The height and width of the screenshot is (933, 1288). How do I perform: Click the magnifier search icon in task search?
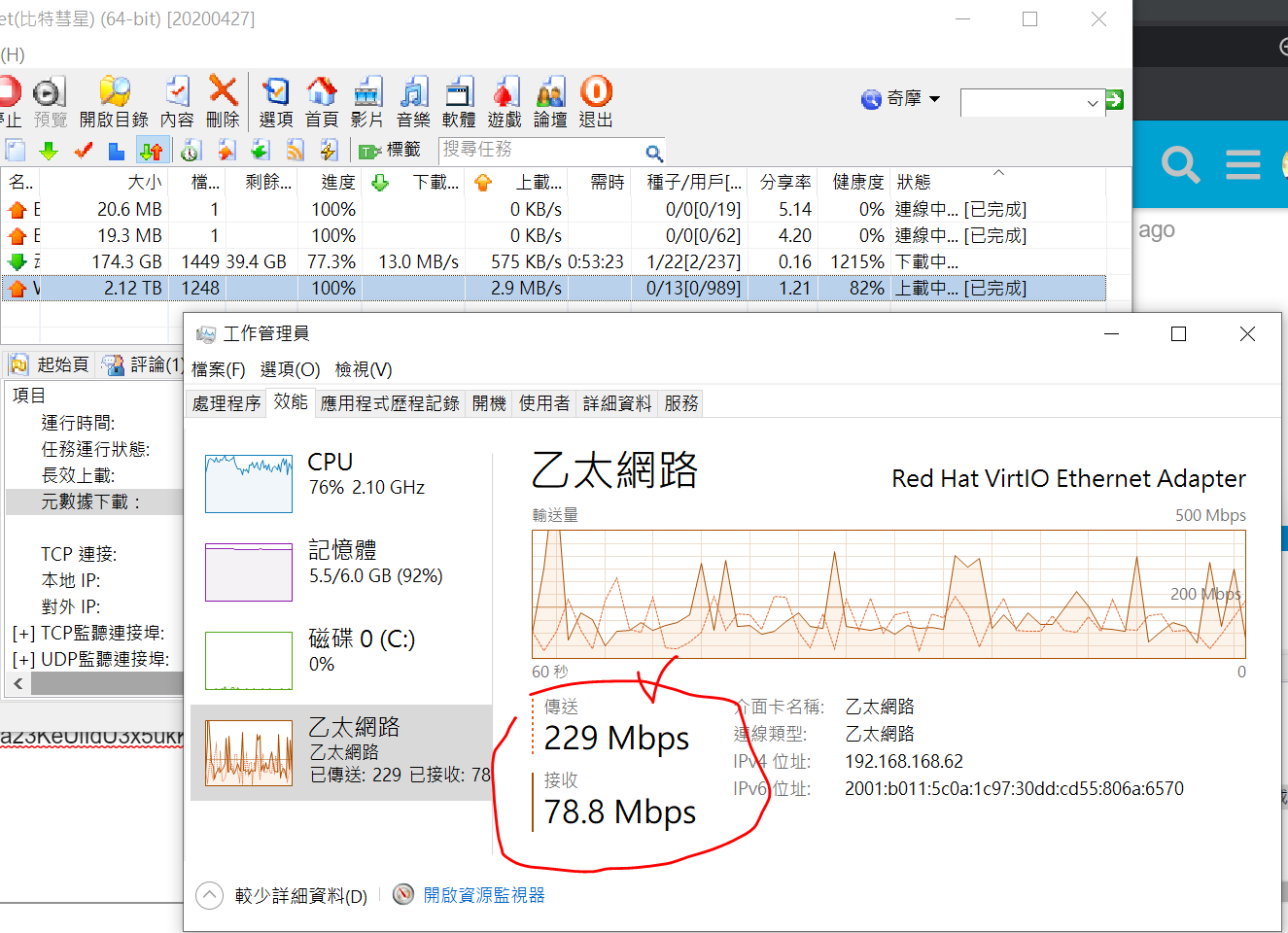654,153
